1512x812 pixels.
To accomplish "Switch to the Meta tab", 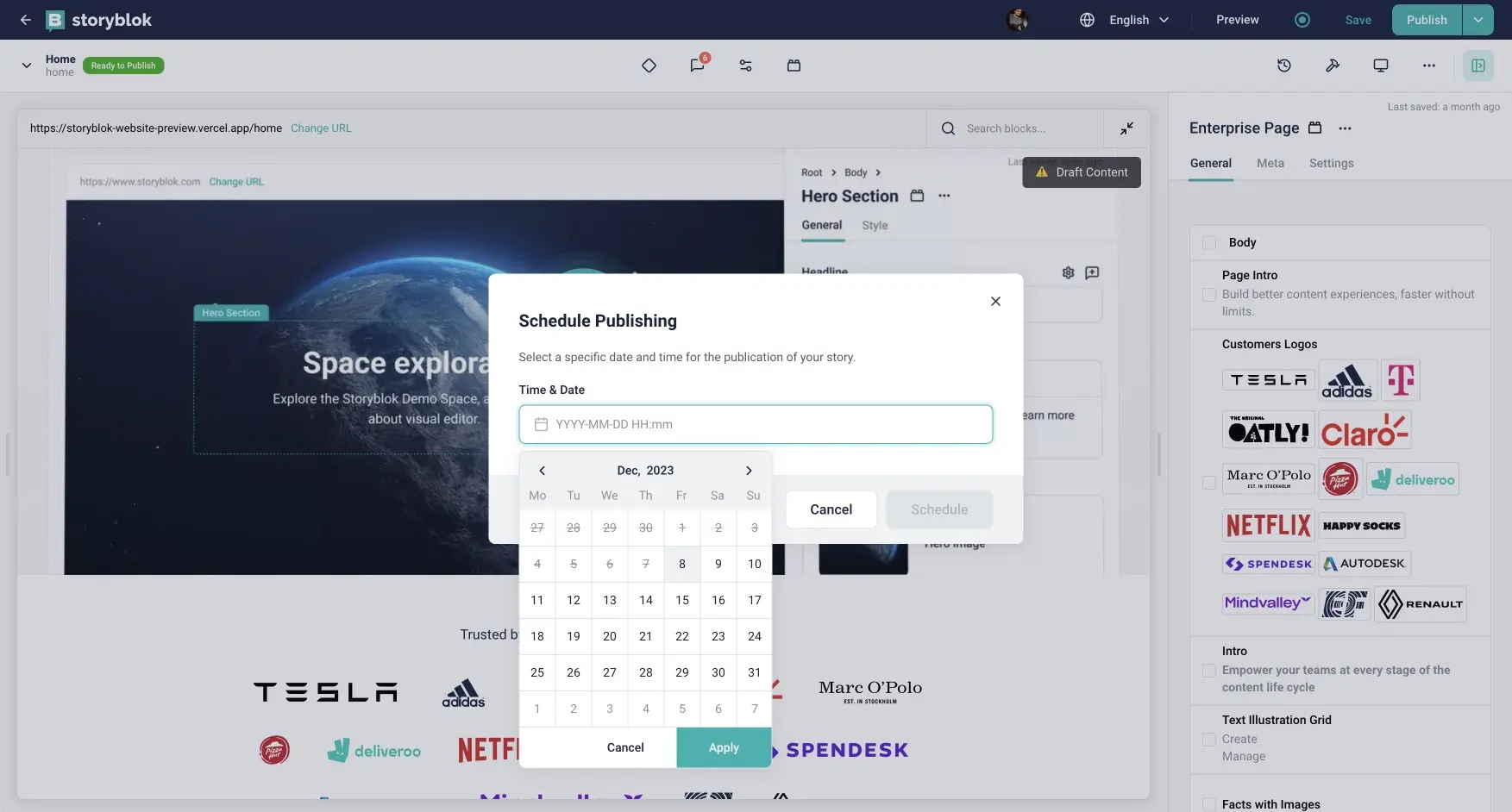I will (x=1270, y=163).
